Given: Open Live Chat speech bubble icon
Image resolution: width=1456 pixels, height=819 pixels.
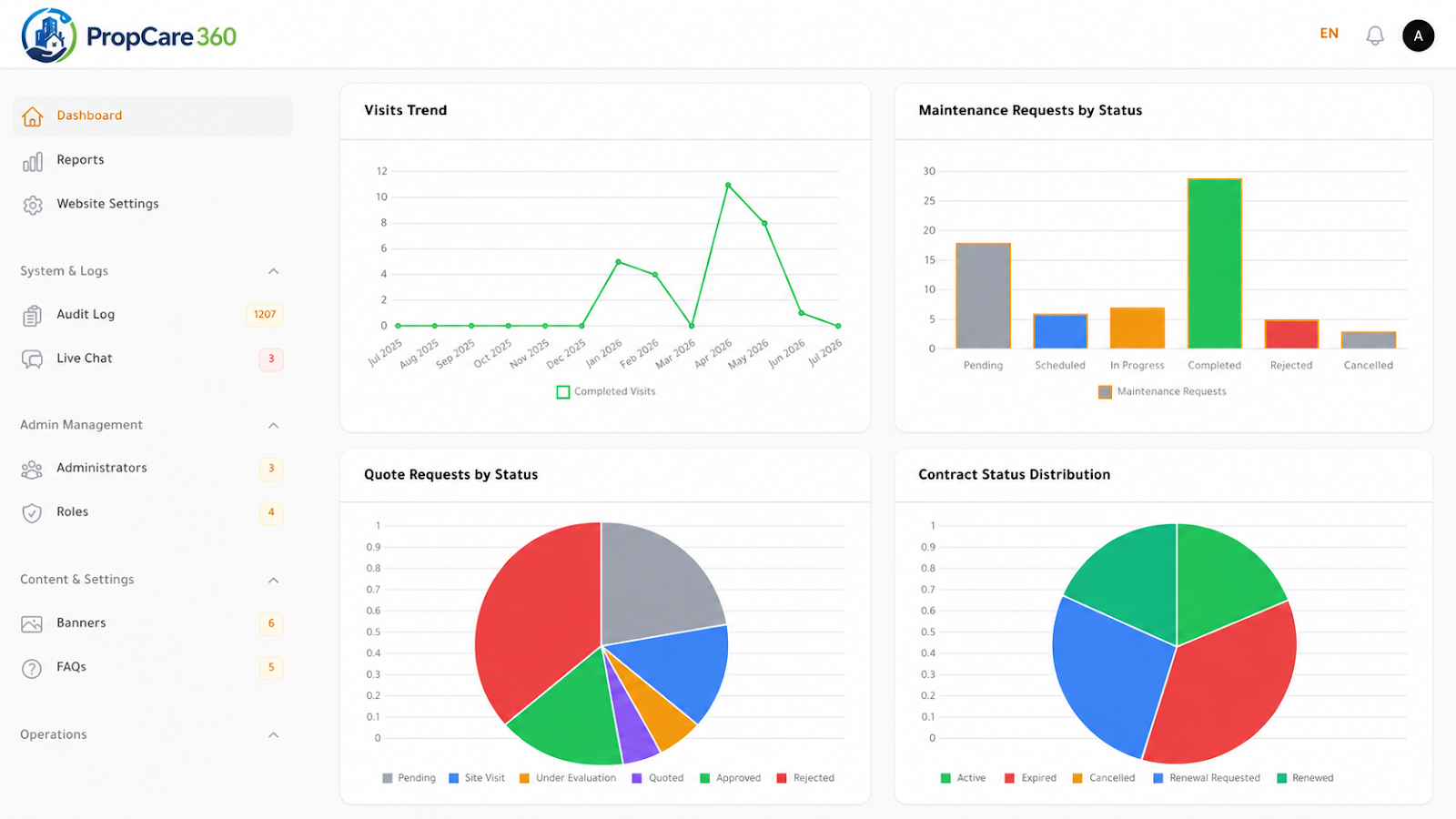Looking at the screenshot, I should coord(33,359).
